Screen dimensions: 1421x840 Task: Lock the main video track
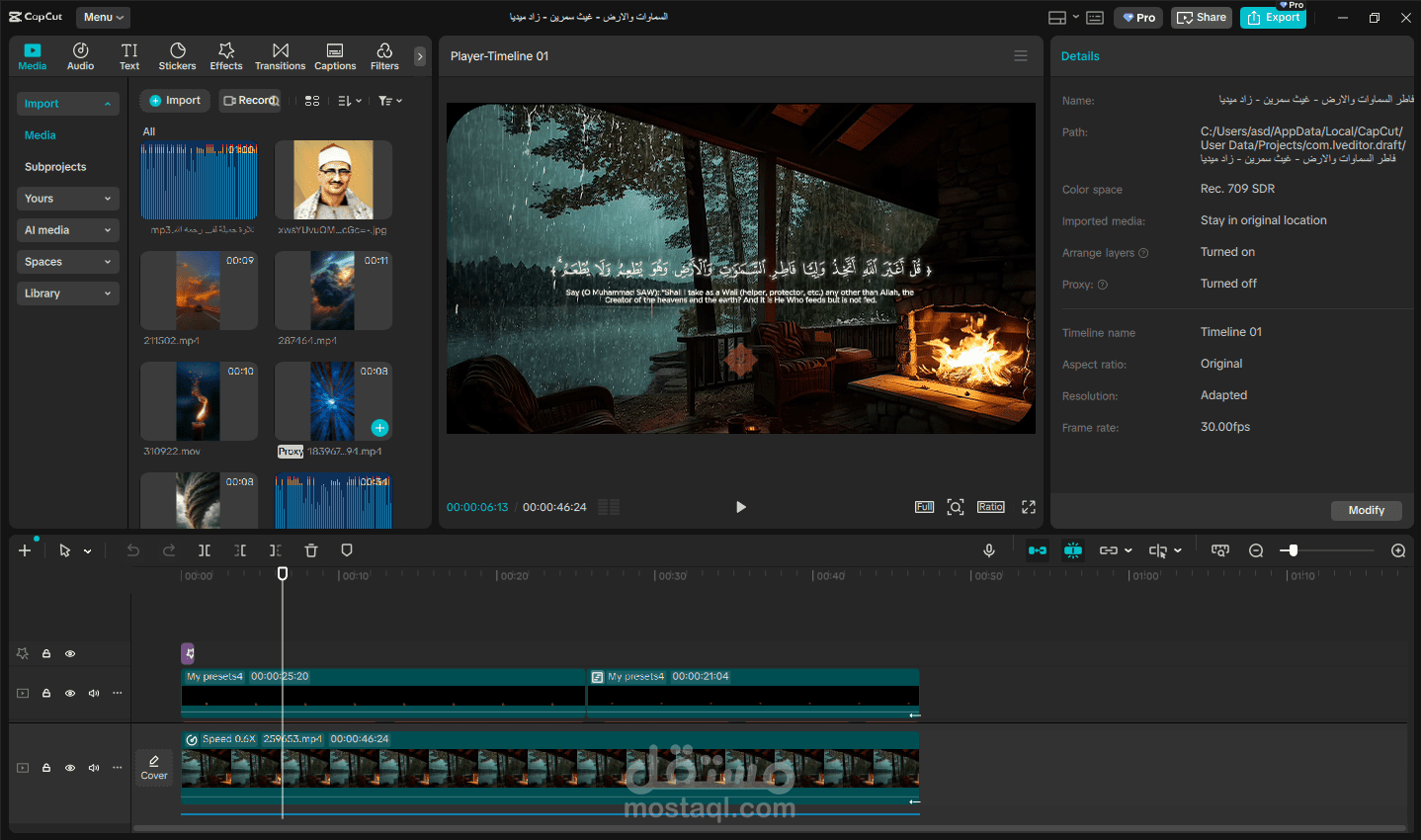click(46, 768)
